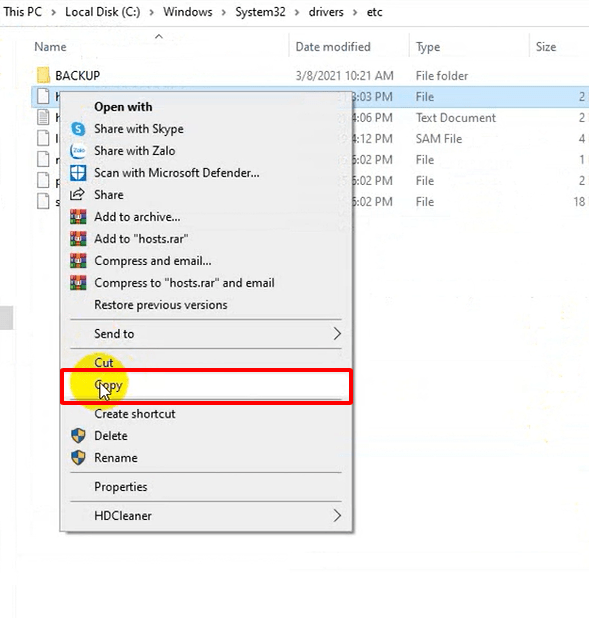589x618 pixels.
Task: Click the admin shield icon beside Rename
Action: coord(78,458)
